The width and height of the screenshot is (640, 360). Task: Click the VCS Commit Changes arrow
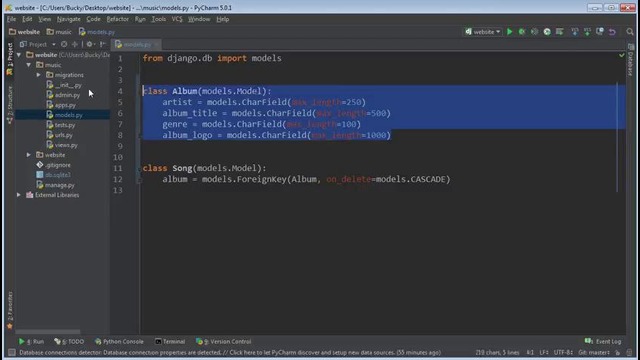(587, 32)
